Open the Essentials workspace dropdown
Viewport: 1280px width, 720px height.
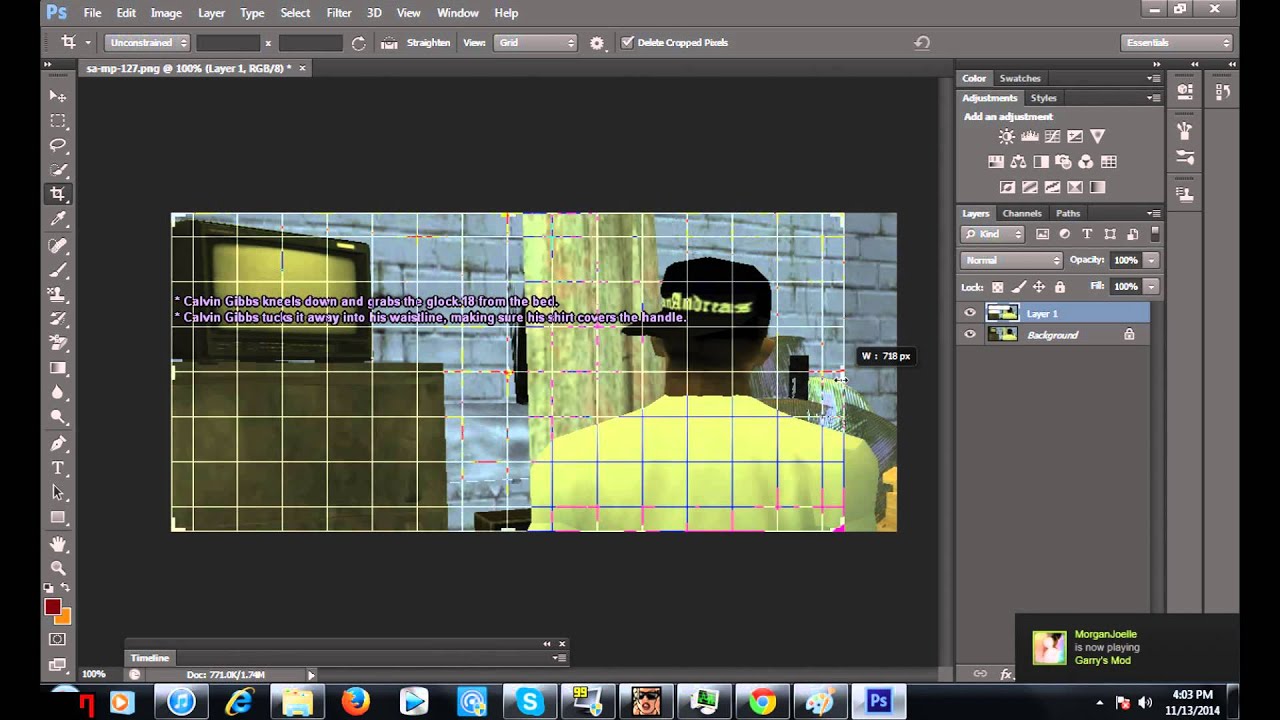point(1177,43)
